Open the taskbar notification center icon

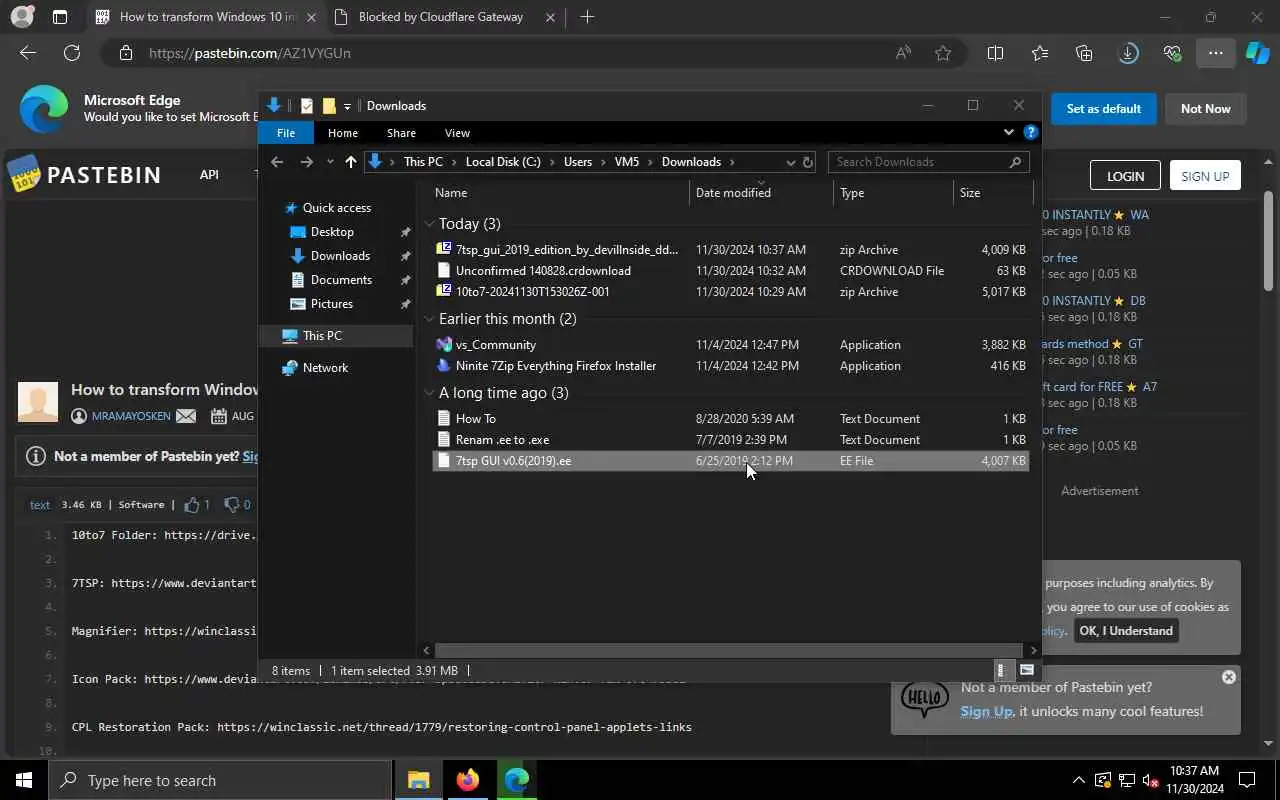pos(1247,780)
